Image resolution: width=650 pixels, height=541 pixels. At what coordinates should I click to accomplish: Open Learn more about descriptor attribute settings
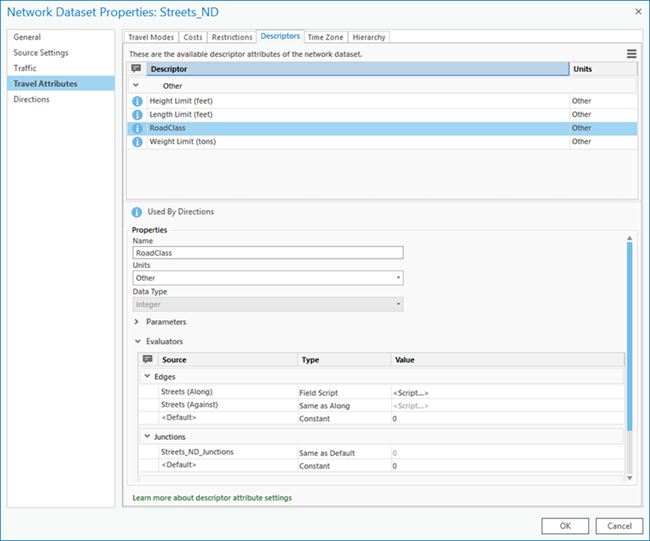coord(212,497)
